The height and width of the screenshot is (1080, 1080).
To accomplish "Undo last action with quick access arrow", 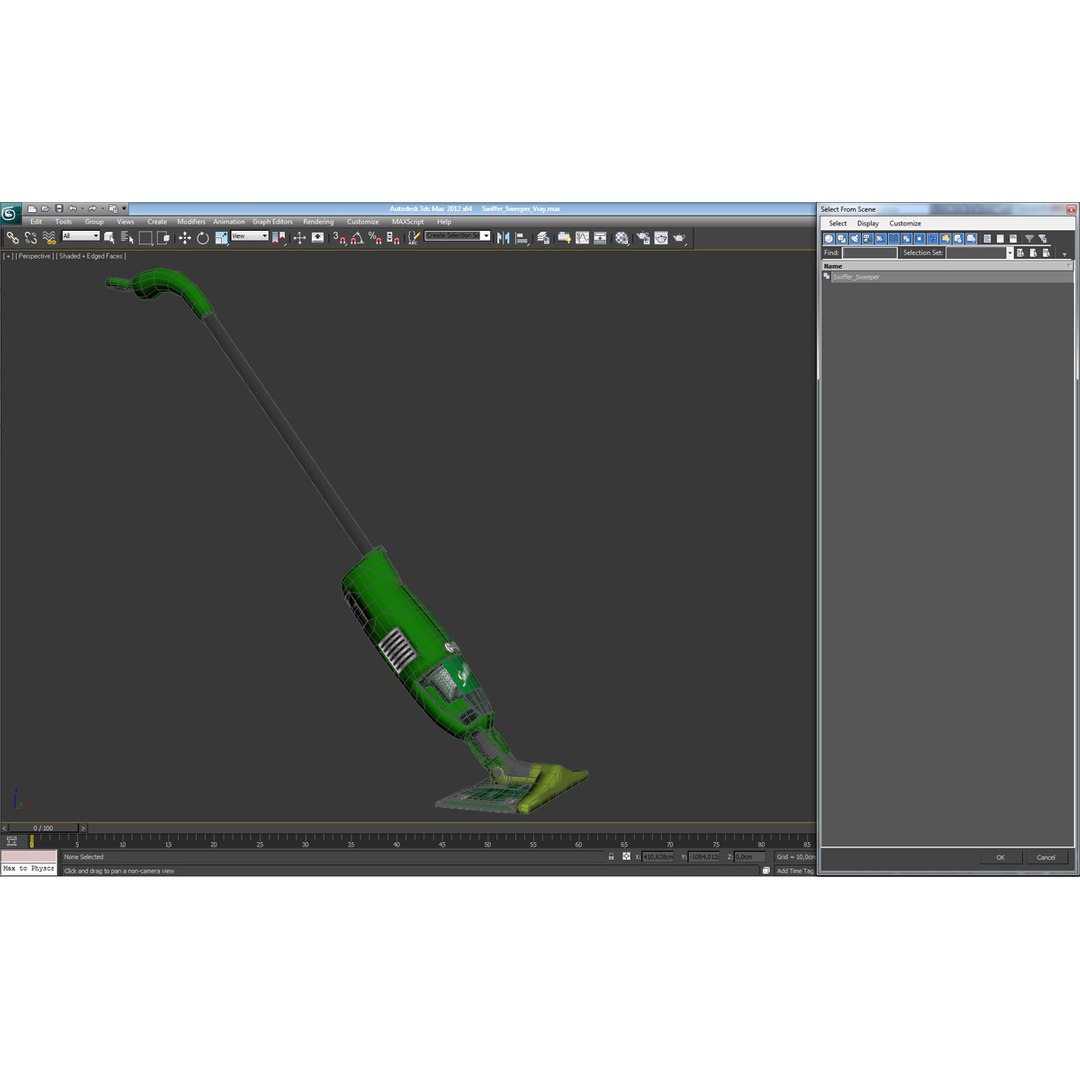I will (72, 209).
